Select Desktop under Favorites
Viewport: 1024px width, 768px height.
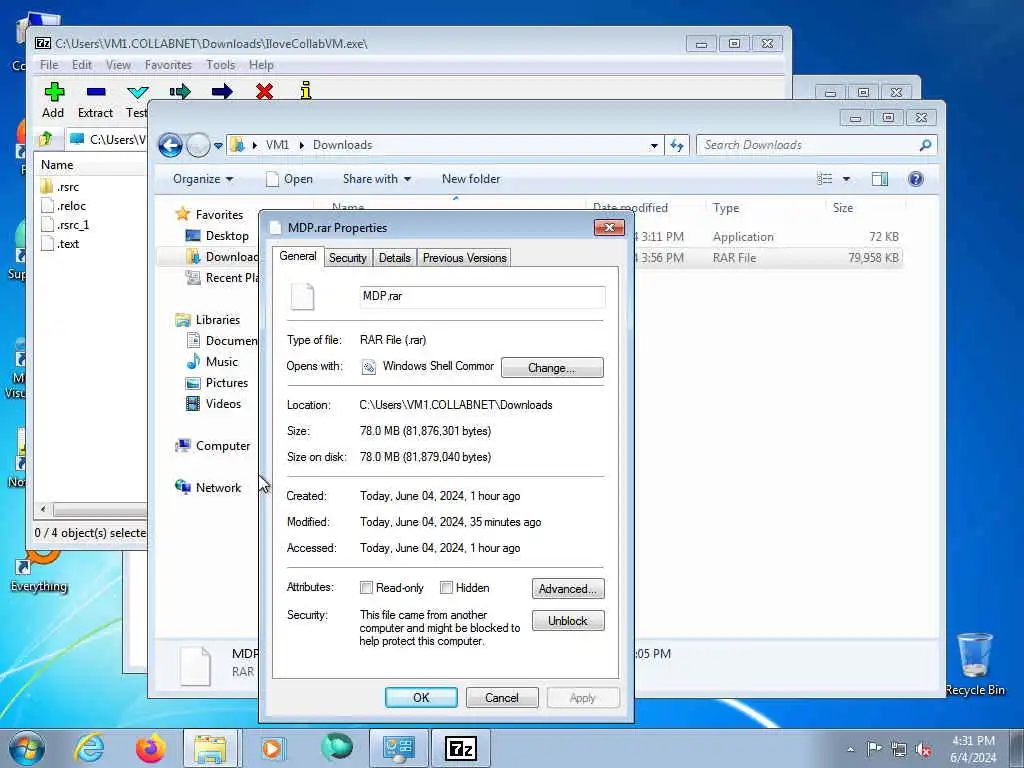click(217, 236)
